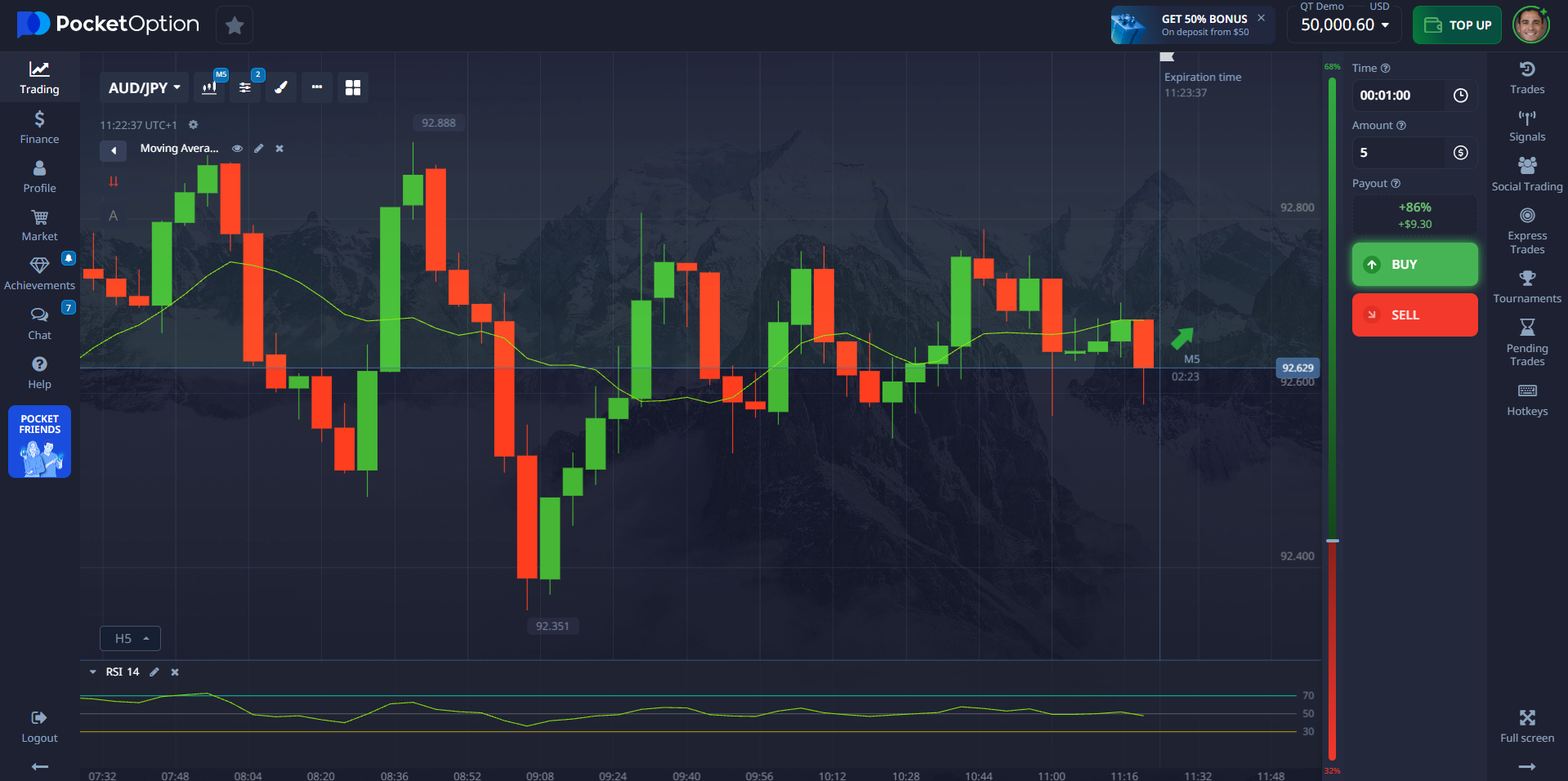The width and height of the screenshot is (1568, 781).
Task: Go to Finance in sidebar
Action: (x=39, y=127)
